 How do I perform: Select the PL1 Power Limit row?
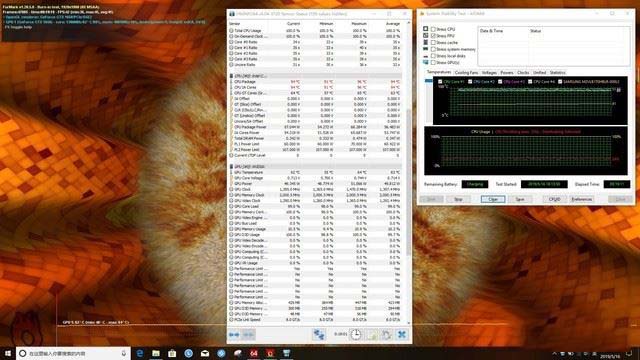[315, 144]
